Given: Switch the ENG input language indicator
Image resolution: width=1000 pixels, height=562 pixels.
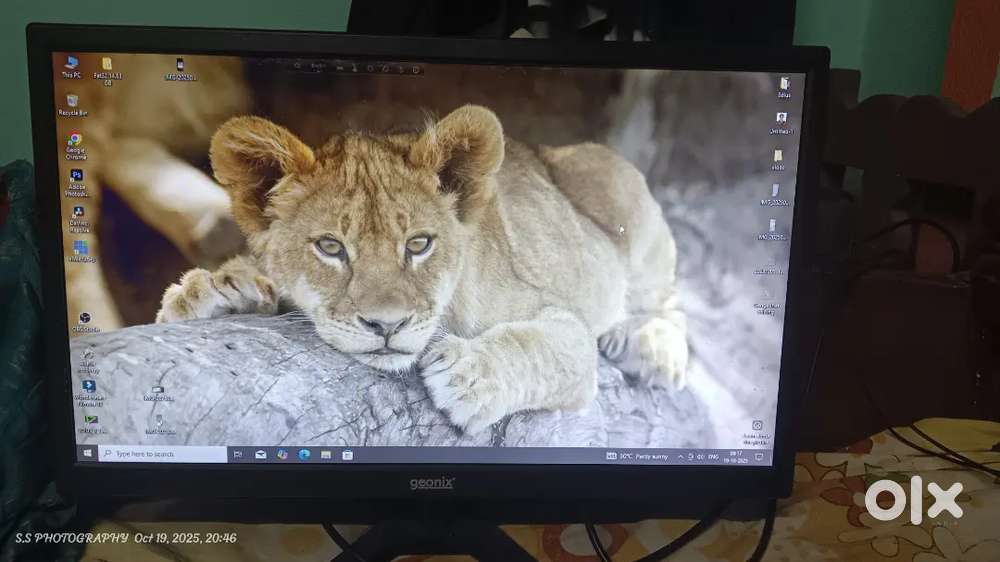Looking at the screenshot, I should [x=714, y=456].
